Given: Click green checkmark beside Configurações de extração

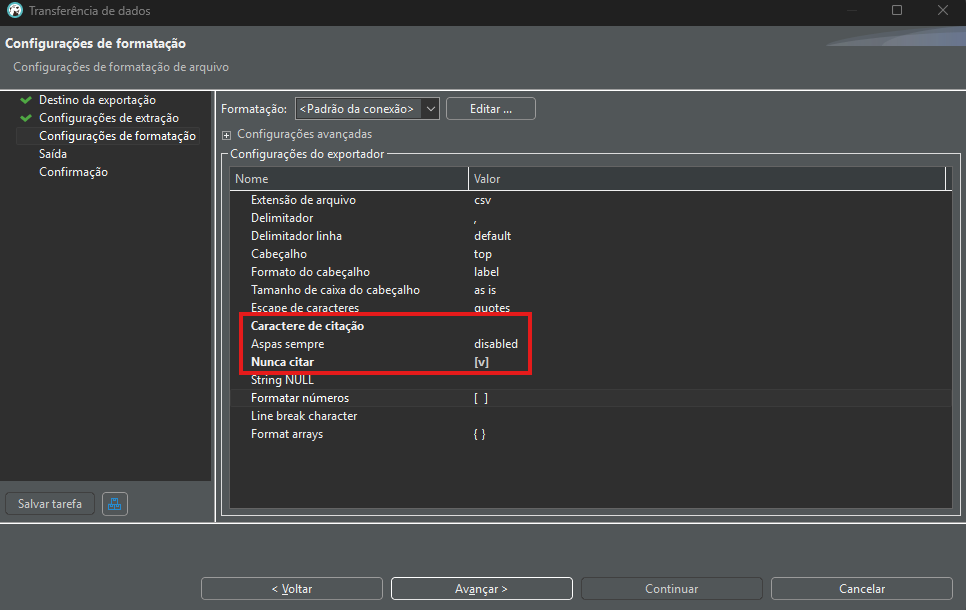Looking at the screenshot, I should (x=26, y=118).
